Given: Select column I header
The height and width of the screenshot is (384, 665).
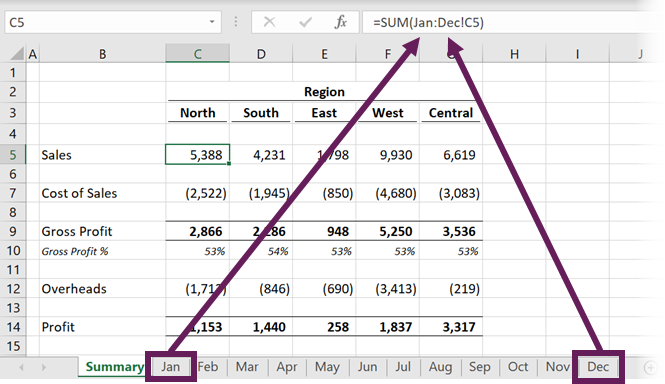Looking at the screenshot, I should point(577,54).
